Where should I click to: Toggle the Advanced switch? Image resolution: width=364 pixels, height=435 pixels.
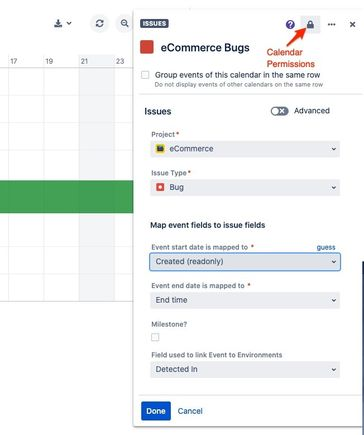(x=279, y=111)
